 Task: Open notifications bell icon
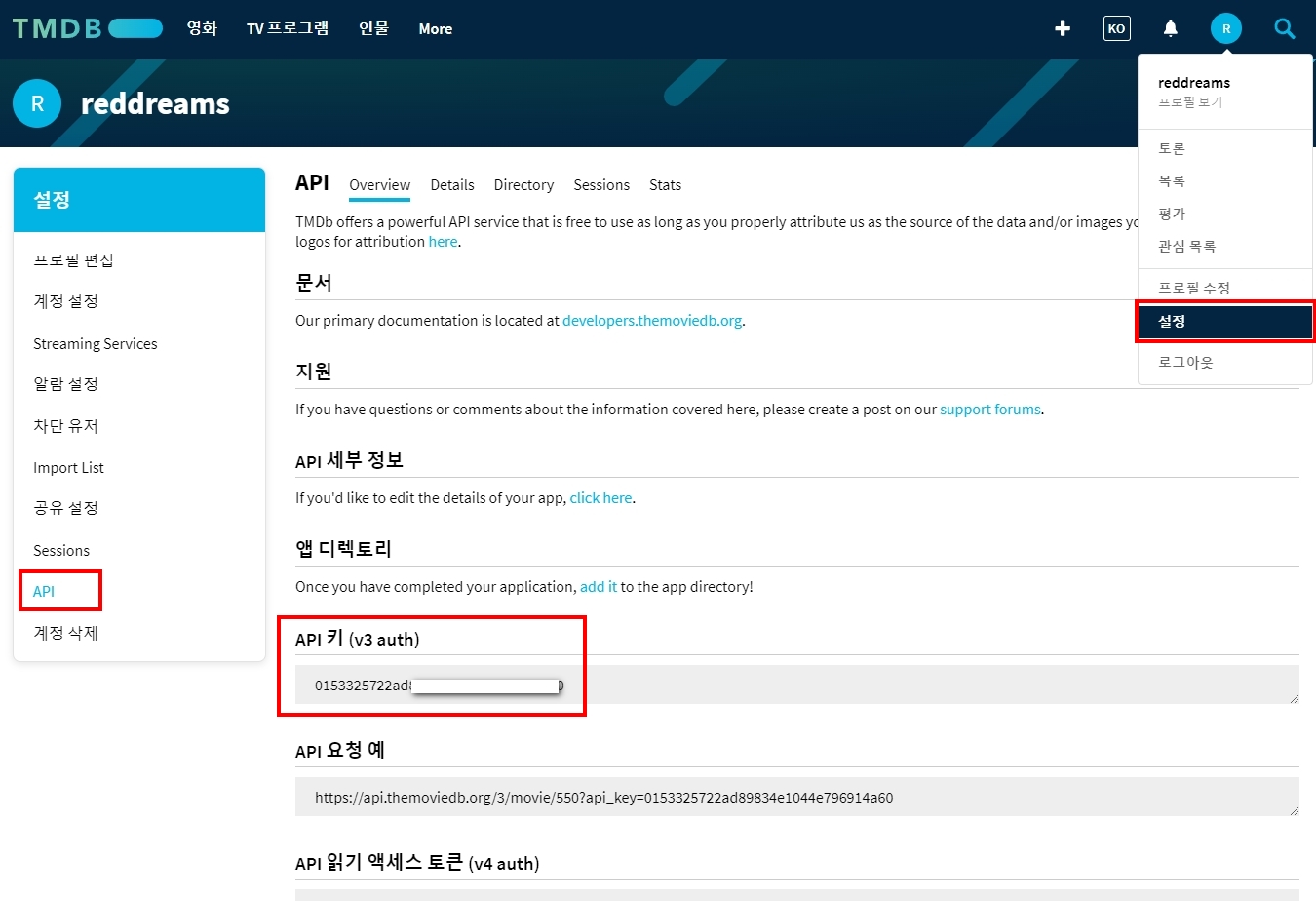click(1171, 28)
